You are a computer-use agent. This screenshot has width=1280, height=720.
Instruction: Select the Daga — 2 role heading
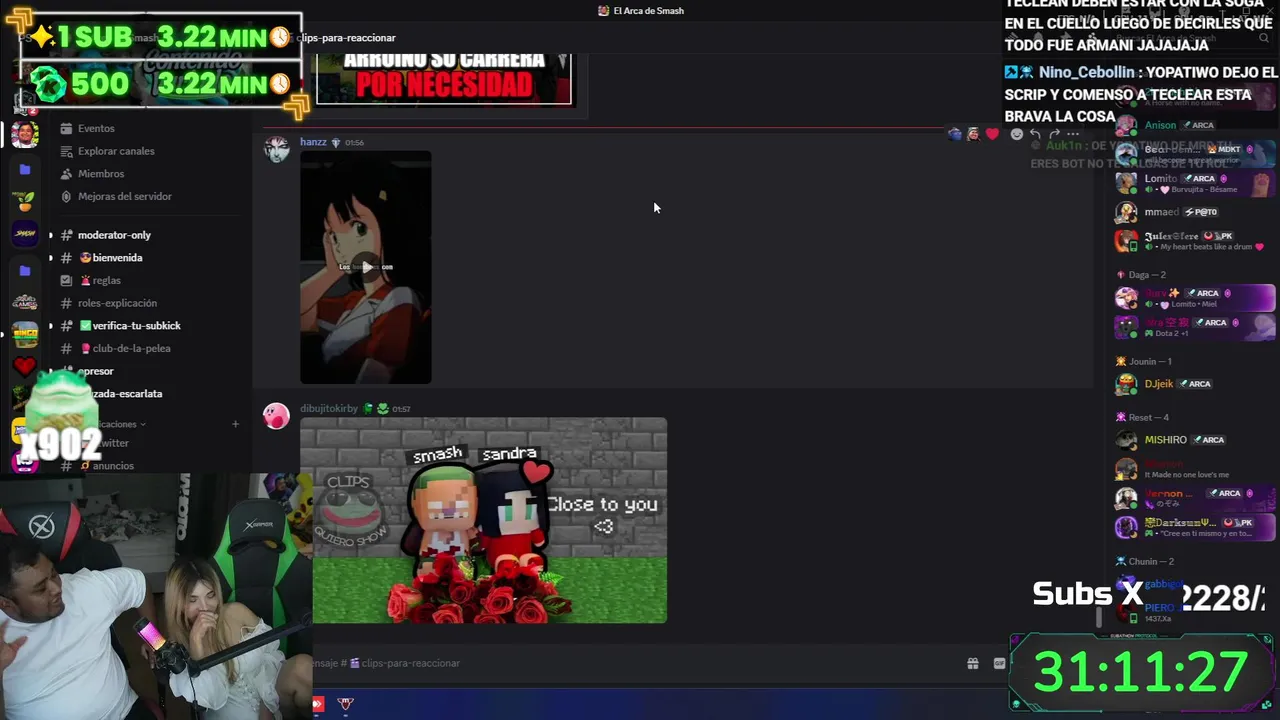point(1147,275)
